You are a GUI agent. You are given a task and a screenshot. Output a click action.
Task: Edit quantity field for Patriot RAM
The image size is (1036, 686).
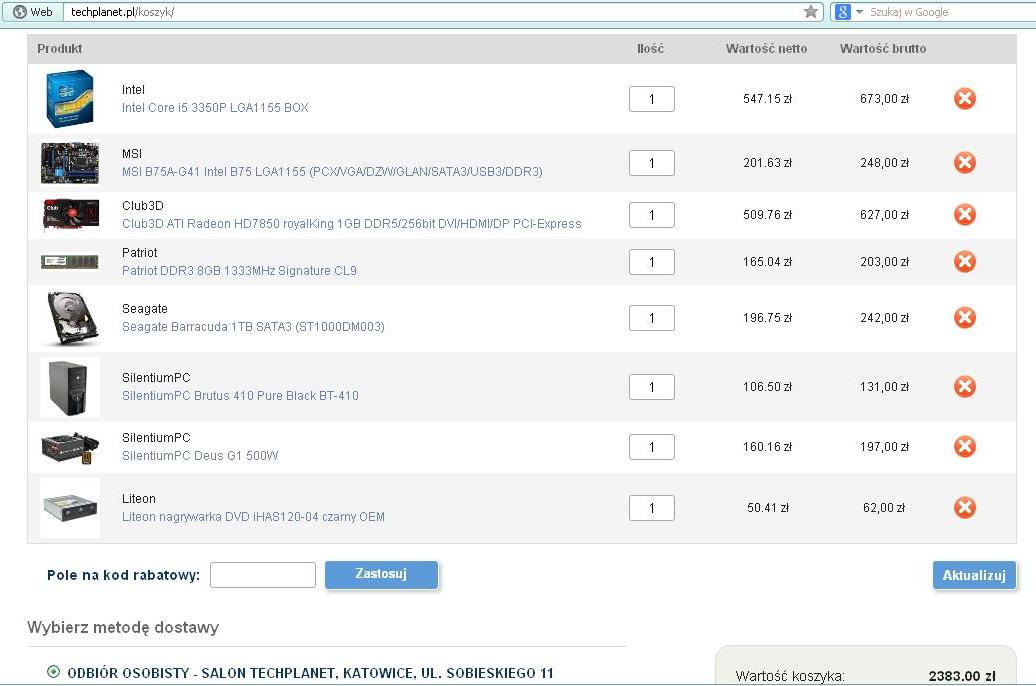(x=651, y=262)
